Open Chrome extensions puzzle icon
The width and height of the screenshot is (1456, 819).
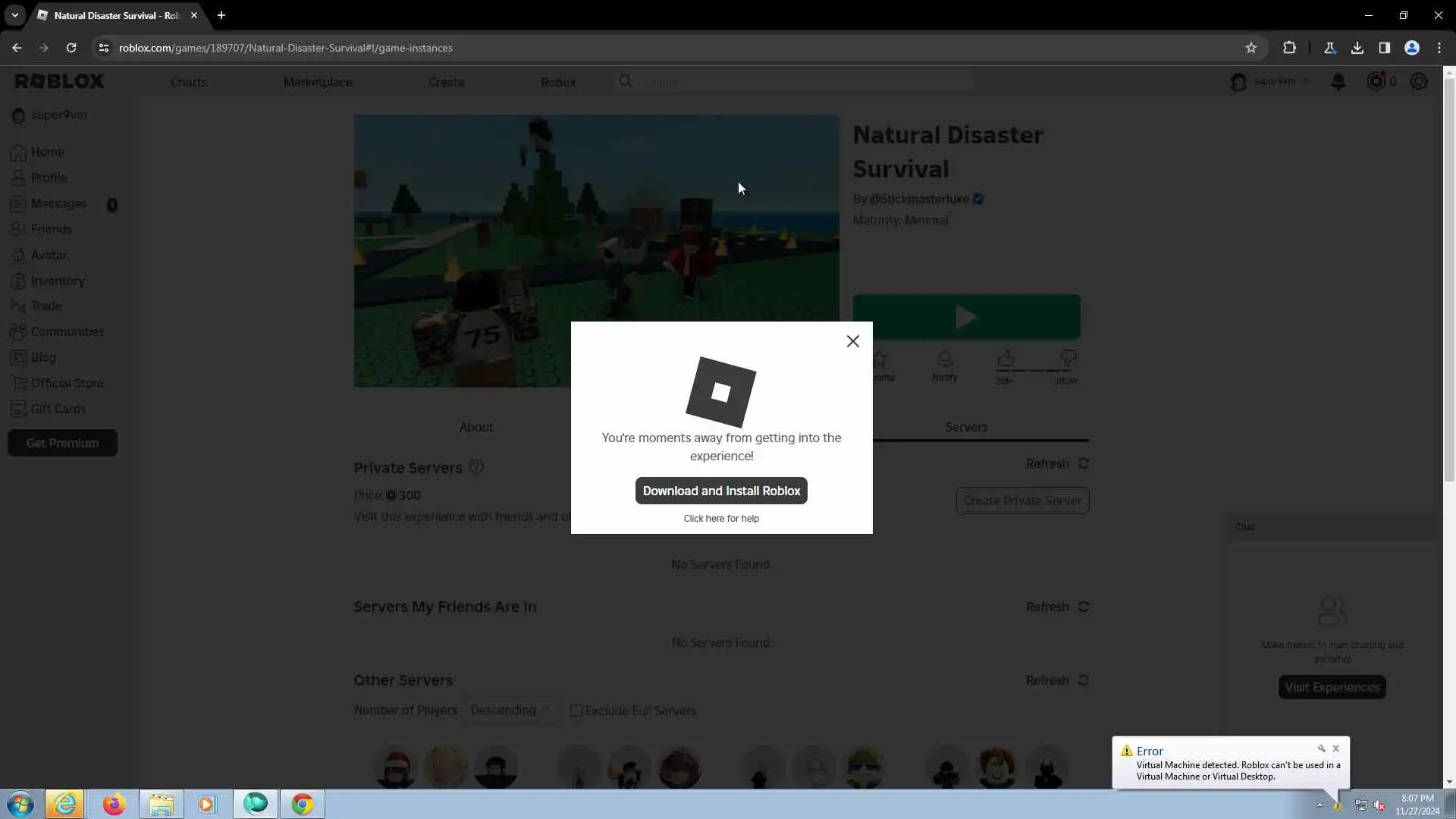tap(1289, 48)
